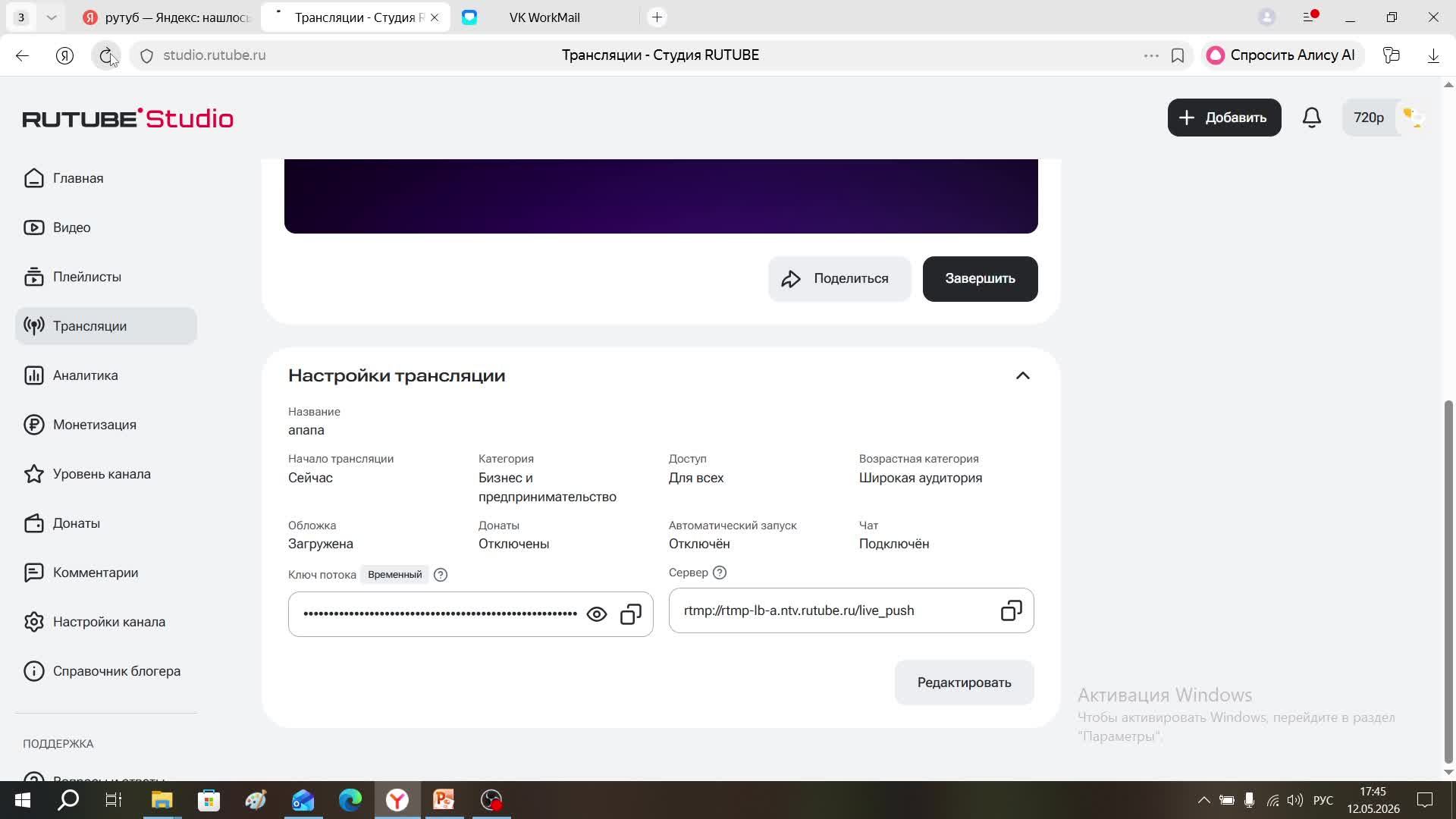Open the notifications bell
1456x819 pixels.
(x=1312, y=118)
